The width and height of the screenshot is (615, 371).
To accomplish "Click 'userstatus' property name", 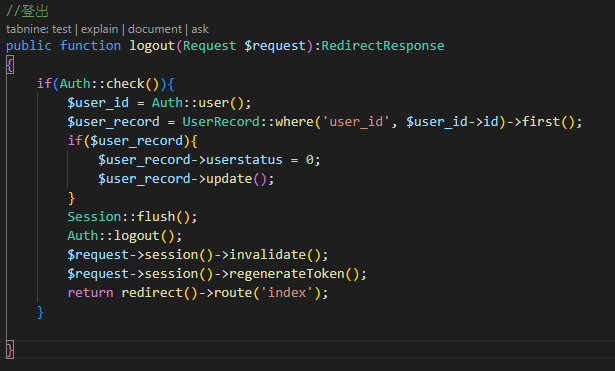I will 244,160.
